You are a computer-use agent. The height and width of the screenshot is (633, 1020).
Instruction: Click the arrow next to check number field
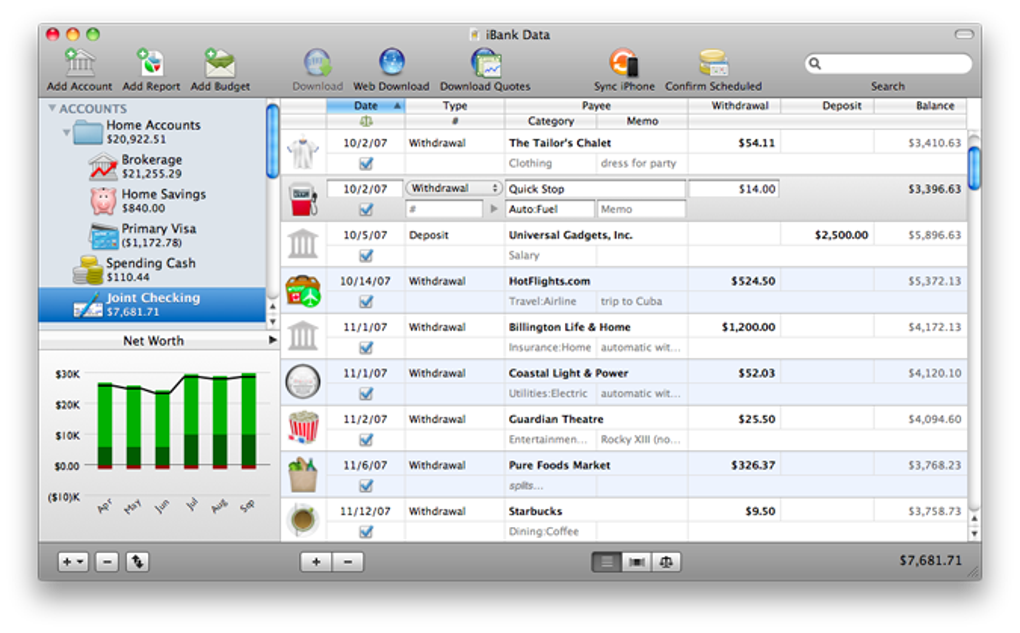pos(494,209)
